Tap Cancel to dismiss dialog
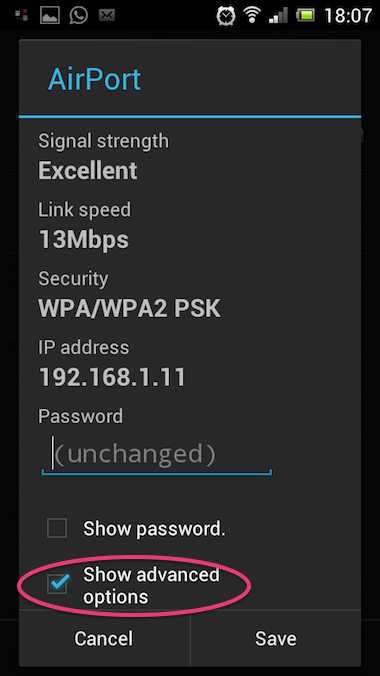 tap(104, 638)
